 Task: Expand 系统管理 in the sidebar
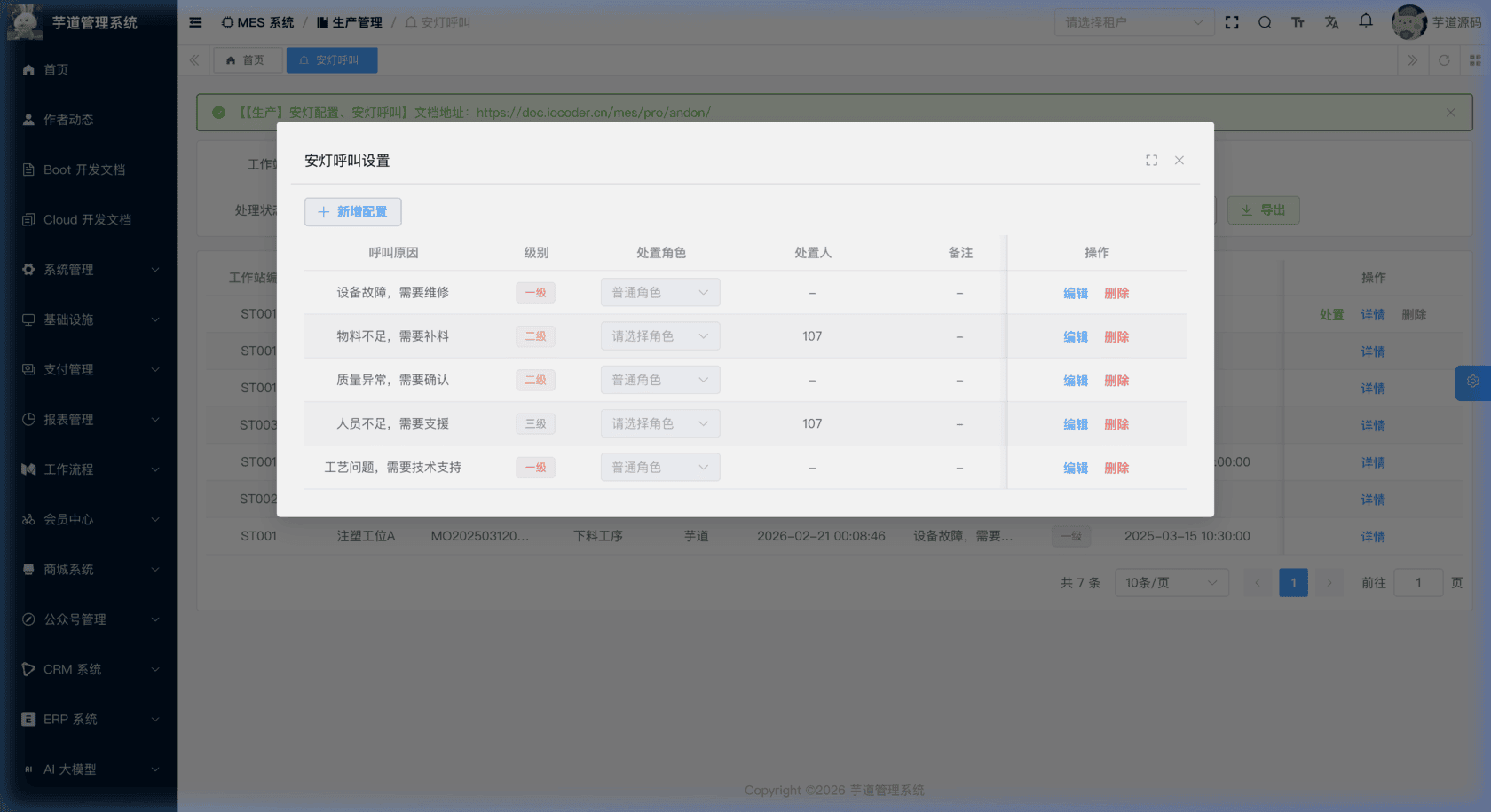coord(89,270)
